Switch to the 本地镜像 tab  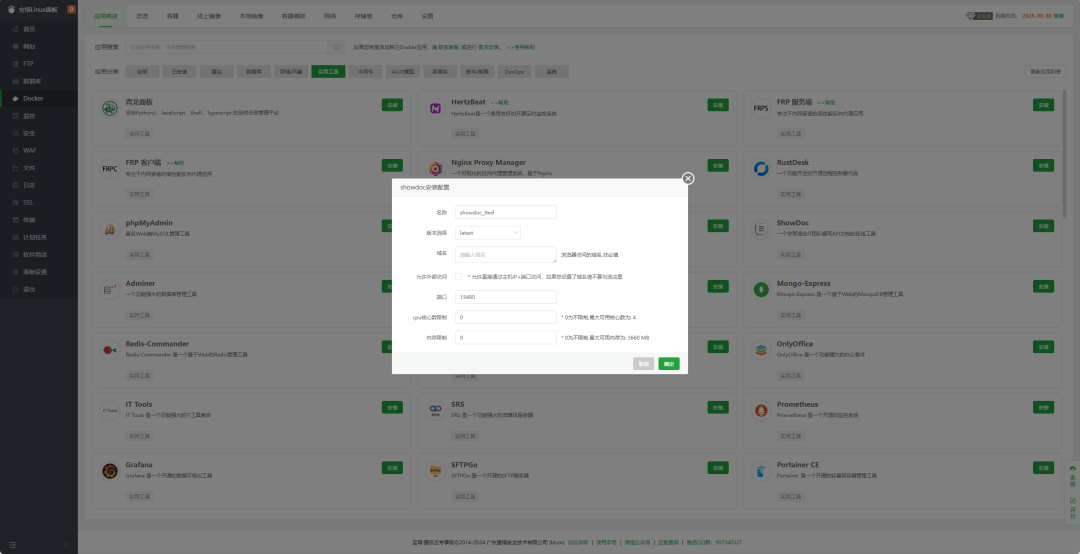[251, 16]
